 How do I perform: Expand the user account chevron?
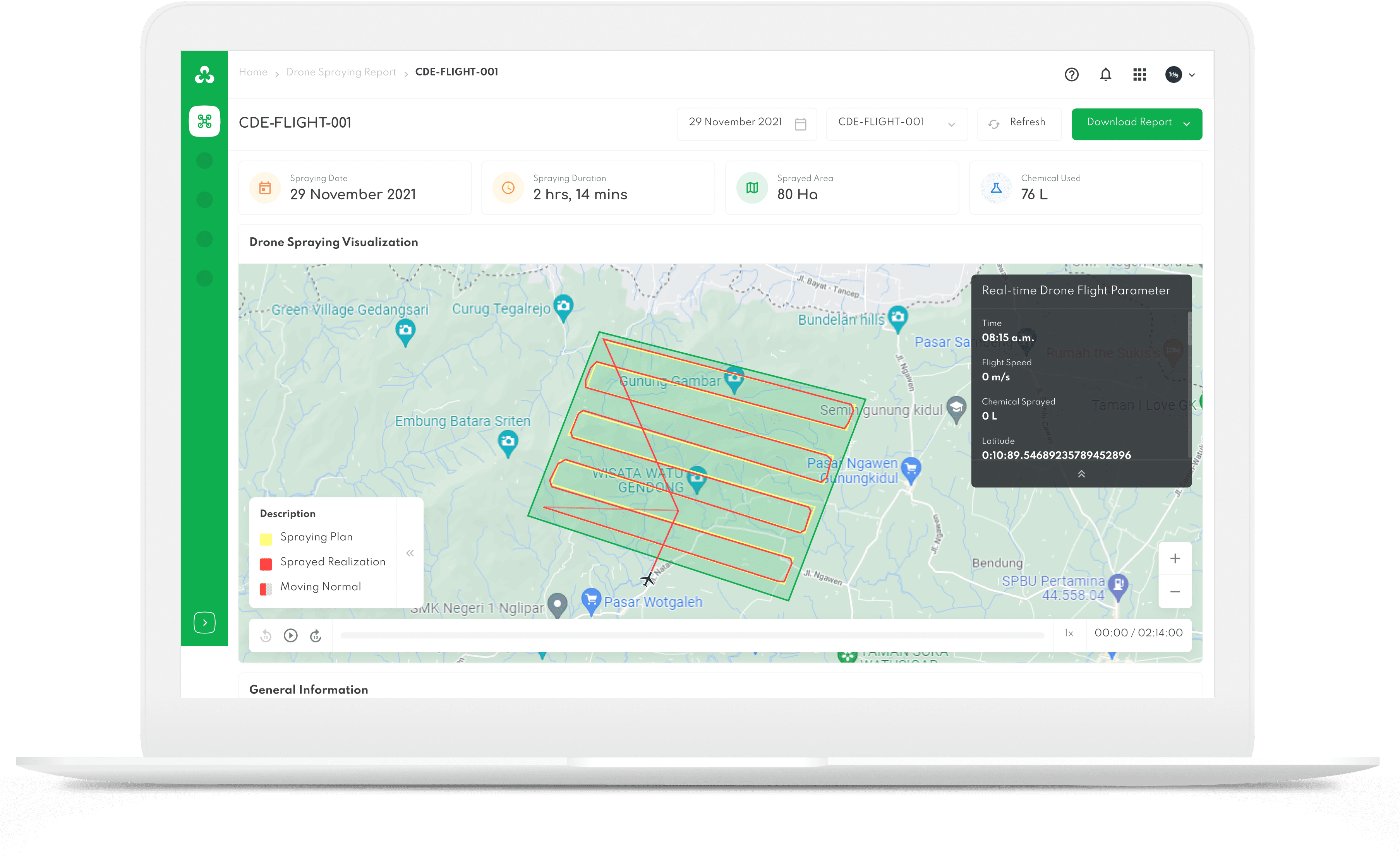tap(1192, 75)
